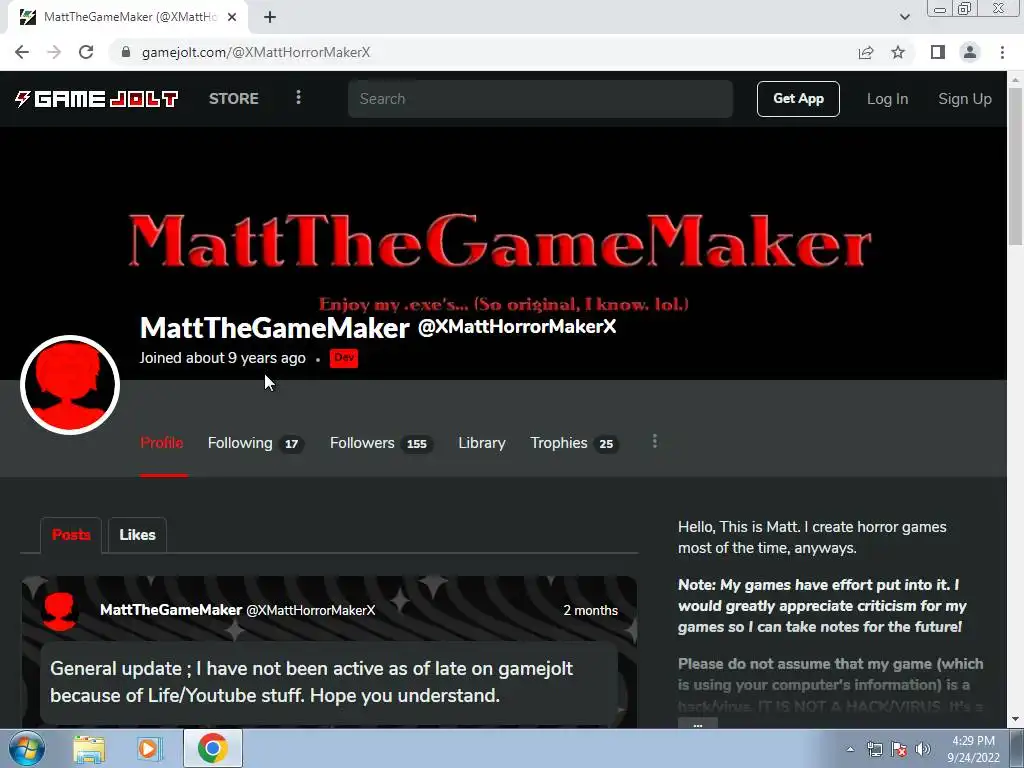Click the Game Jolt logo
The image size is (1024, 768).
tap(97, 99)
